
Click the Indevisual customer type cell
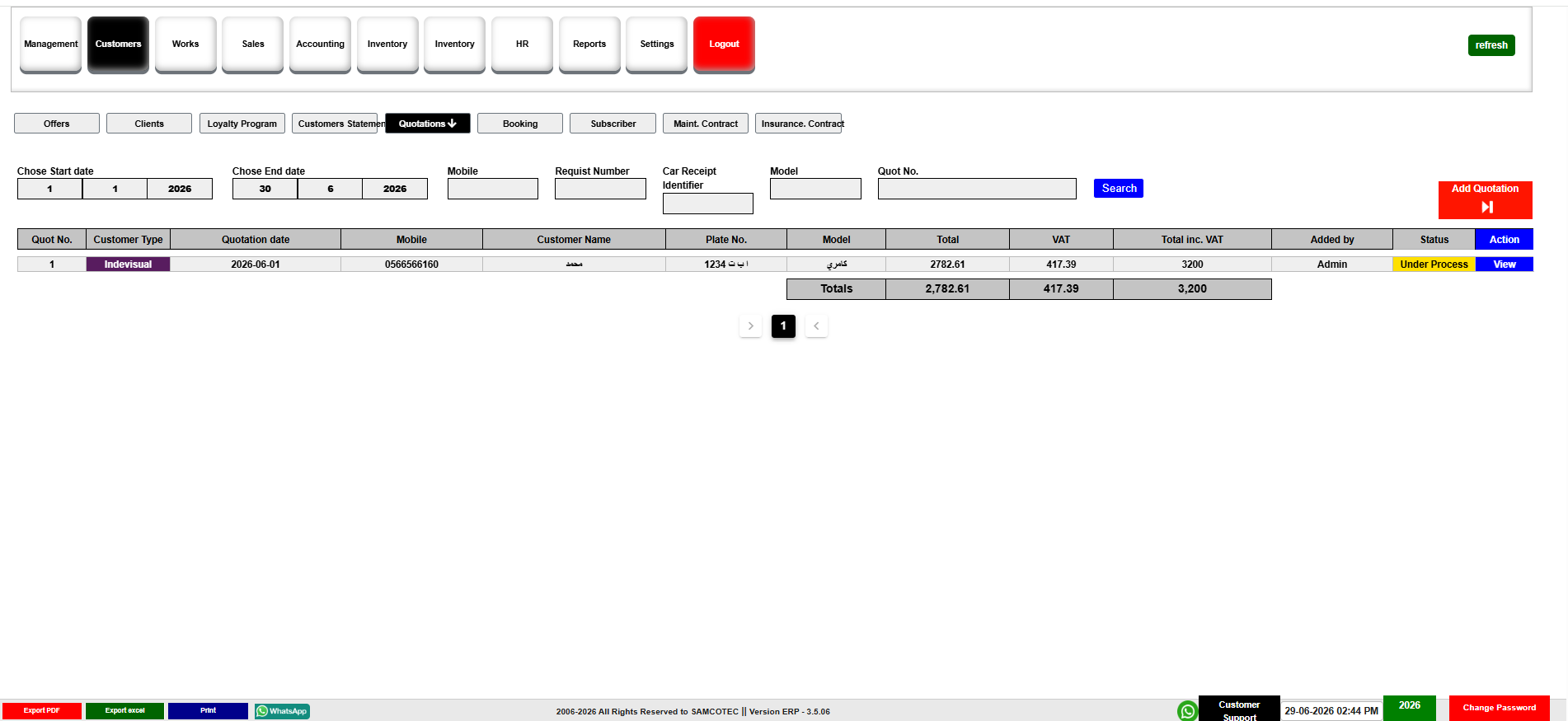pyautogui.click(x=128, y=265)
